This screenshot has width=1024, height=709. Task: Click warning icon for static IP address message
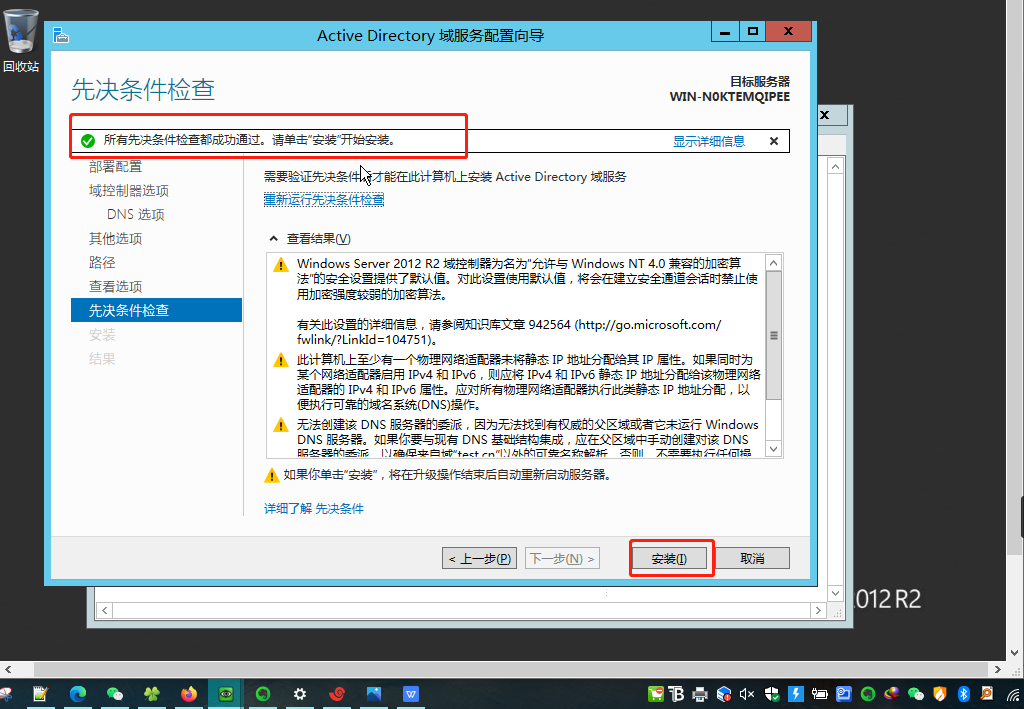(x=281, y=360)
